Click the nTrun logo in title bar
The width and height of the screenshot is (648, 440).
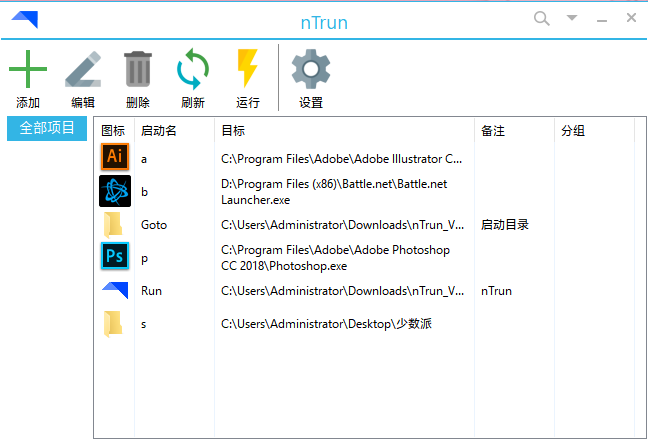pos(28,20)
